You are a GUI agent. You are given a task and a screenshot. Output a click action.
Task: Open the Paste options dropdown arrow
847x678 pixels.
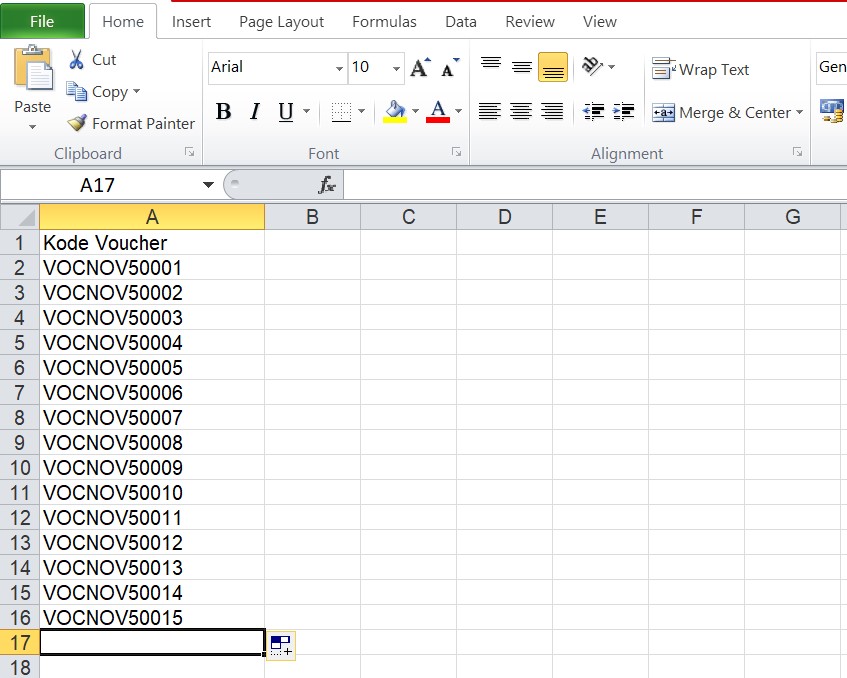tap(32, 127)
